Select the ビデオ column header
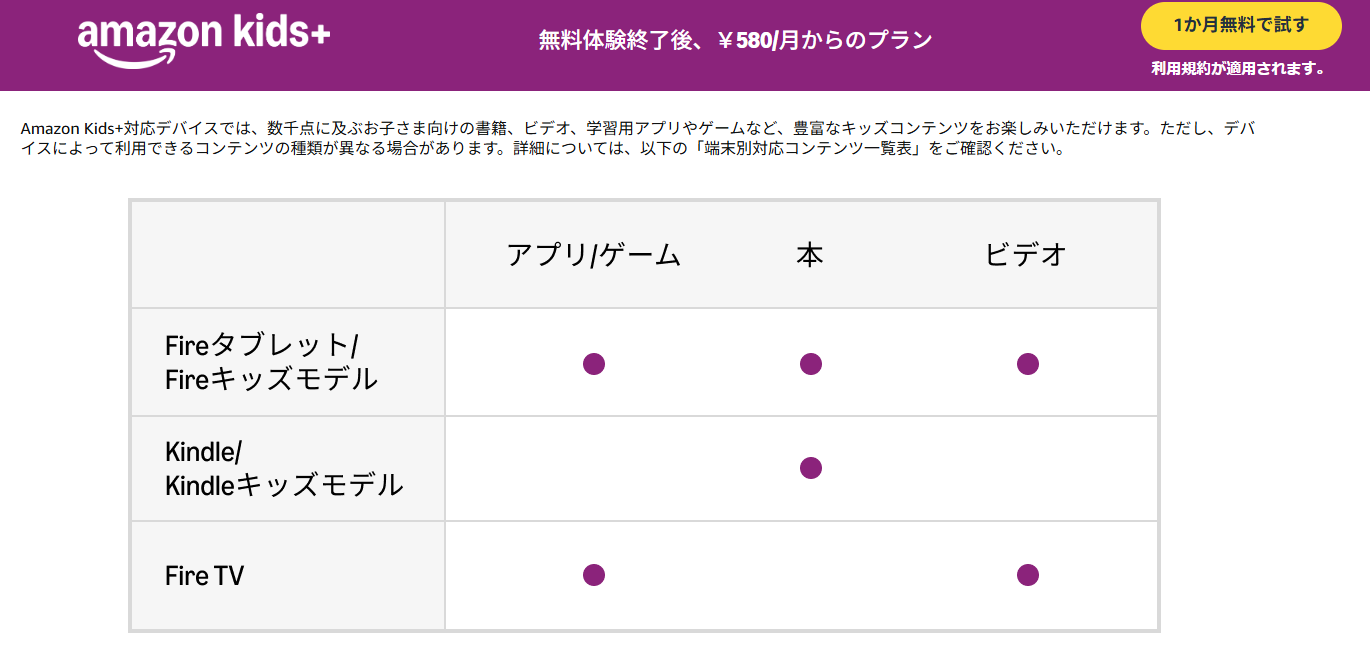The height and width of the screenshot is (652, 1370). click(x=1026, y=255)
